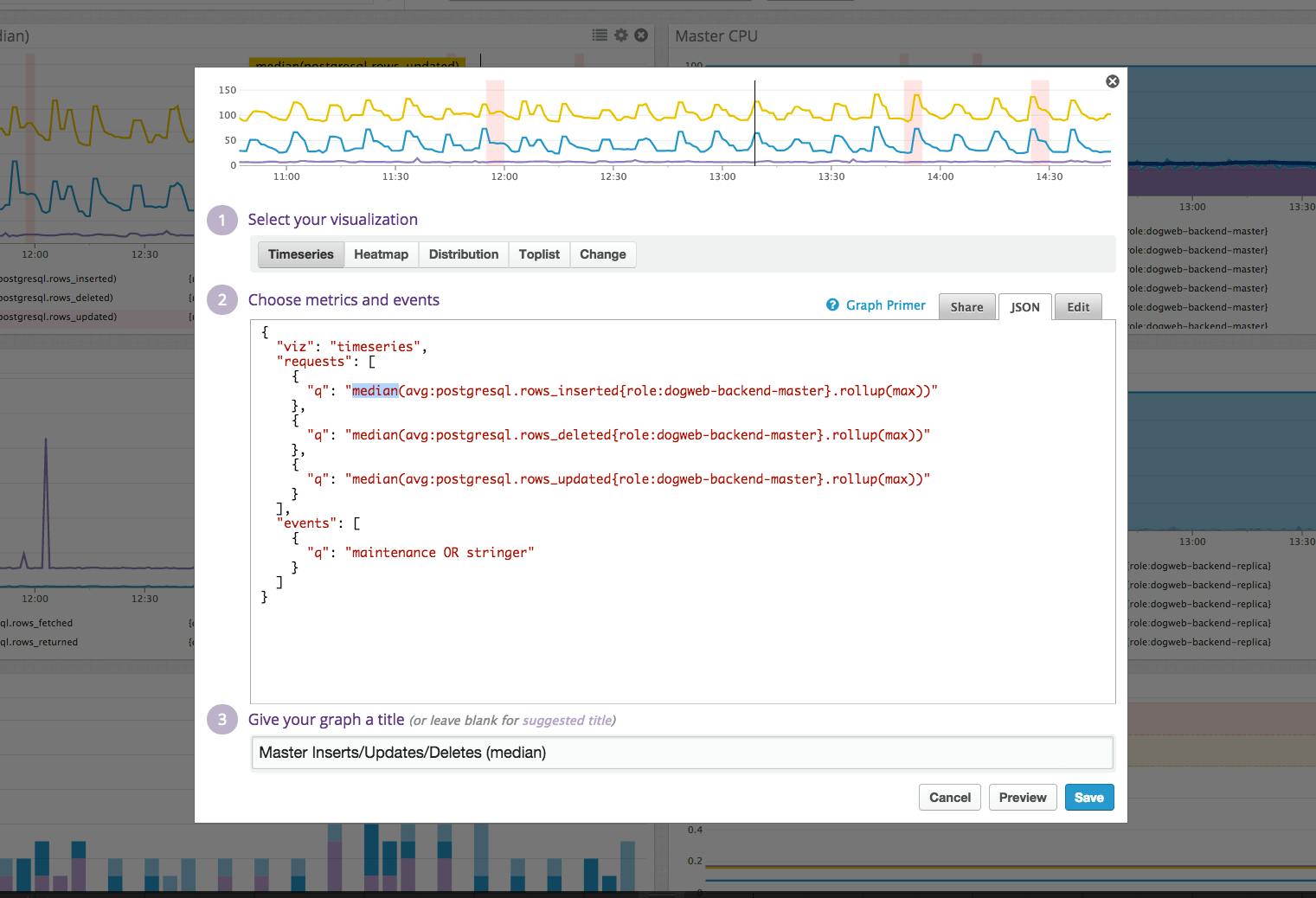Select the Change visualization type

click(602, 254)
